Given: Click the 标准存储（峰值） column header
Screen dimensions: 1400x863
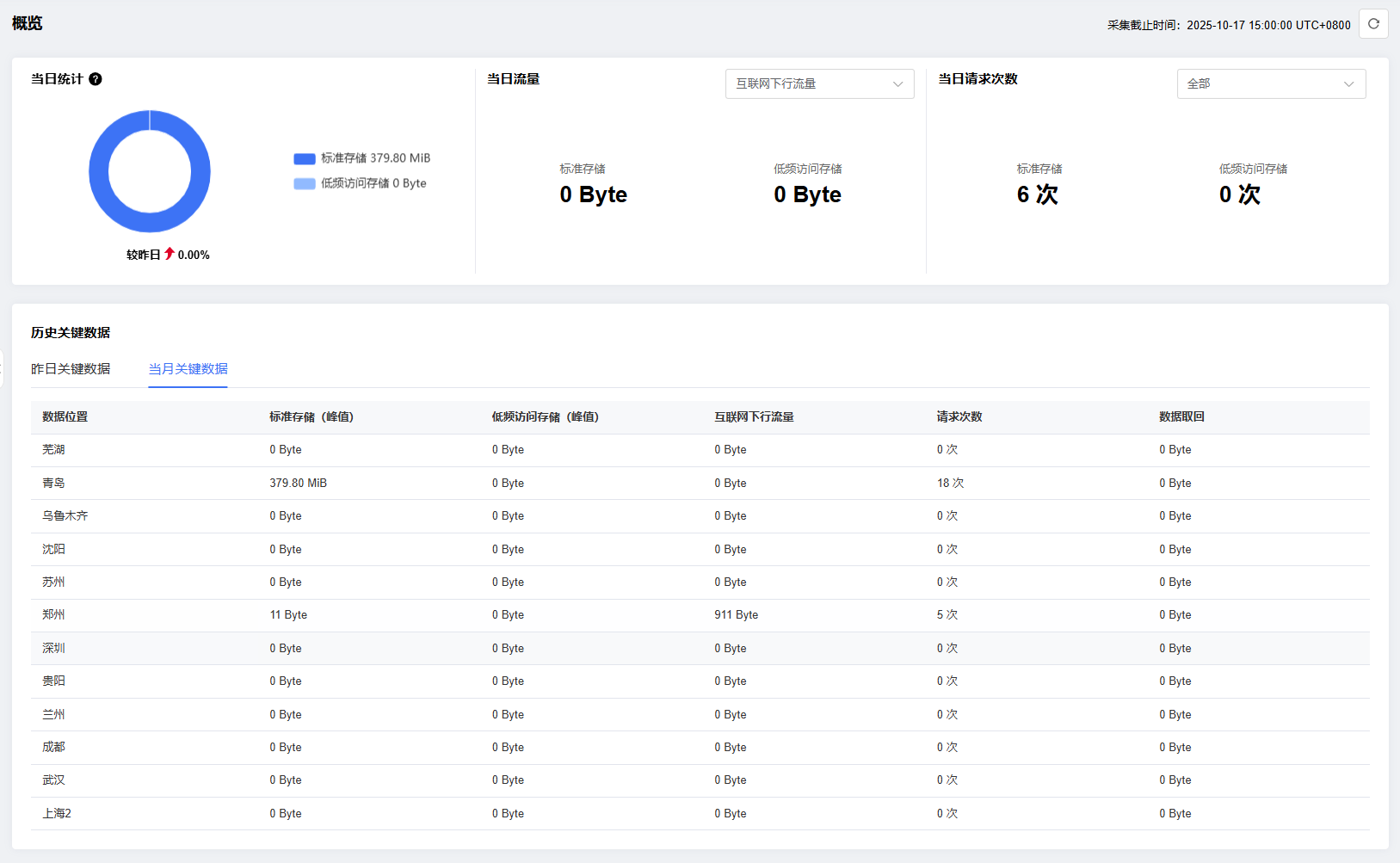Looking at the screenshot, I should click(x=311, y=417).
